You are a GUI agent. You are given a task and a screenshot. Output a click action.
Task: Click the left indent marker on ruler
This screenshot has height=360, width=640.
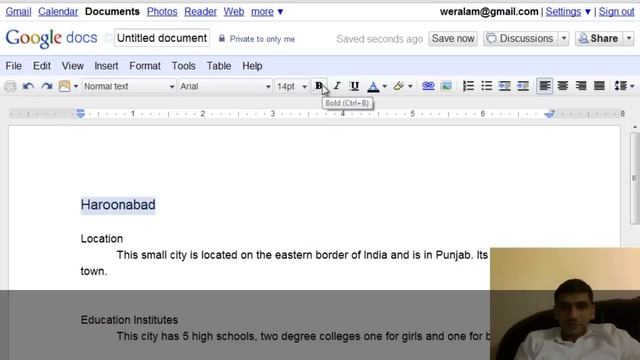80,113
